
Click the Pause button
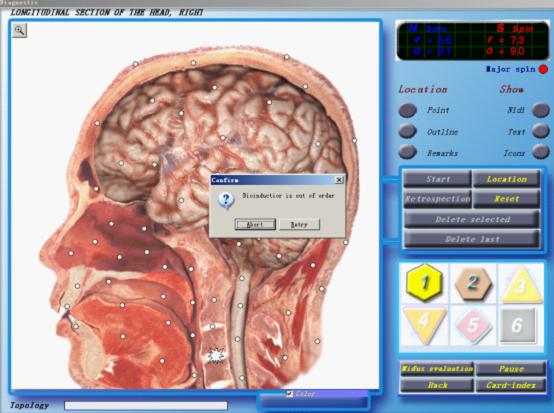[511, 368]
